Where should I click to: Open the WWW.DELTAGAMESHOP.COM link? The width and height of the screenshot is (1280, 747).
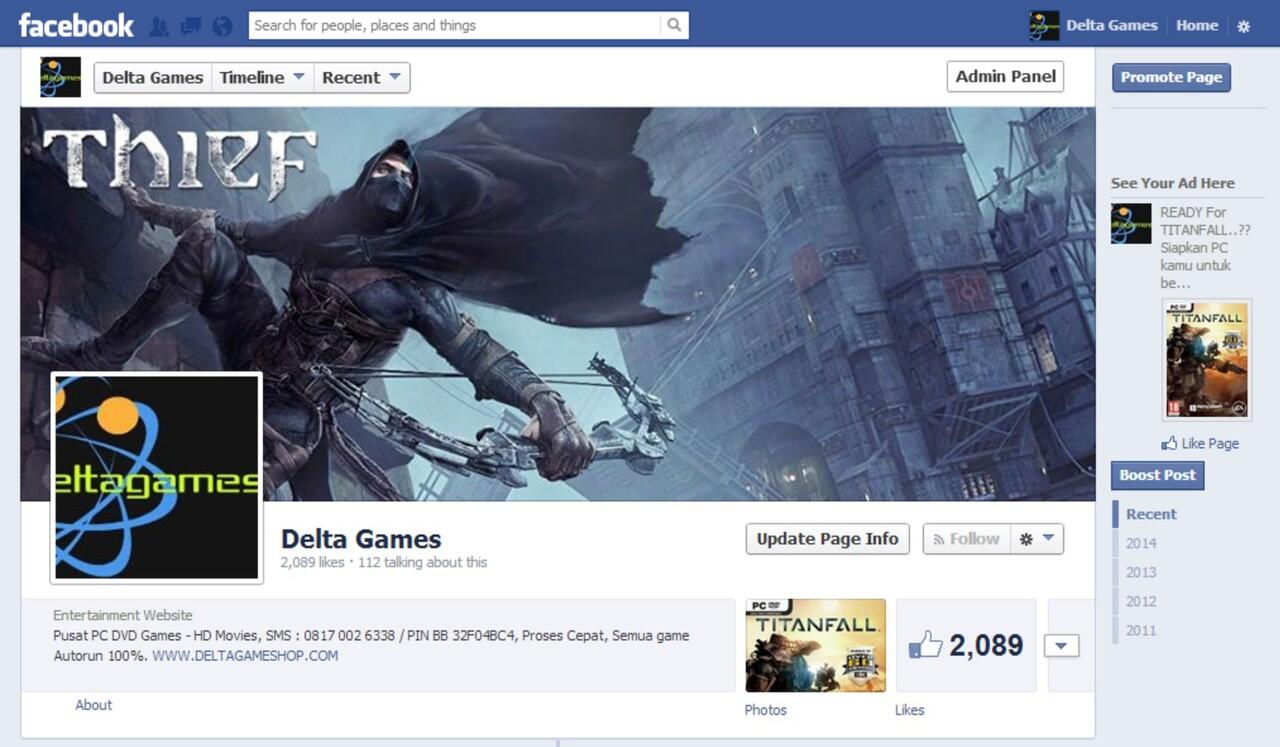[x=245, y=656]
